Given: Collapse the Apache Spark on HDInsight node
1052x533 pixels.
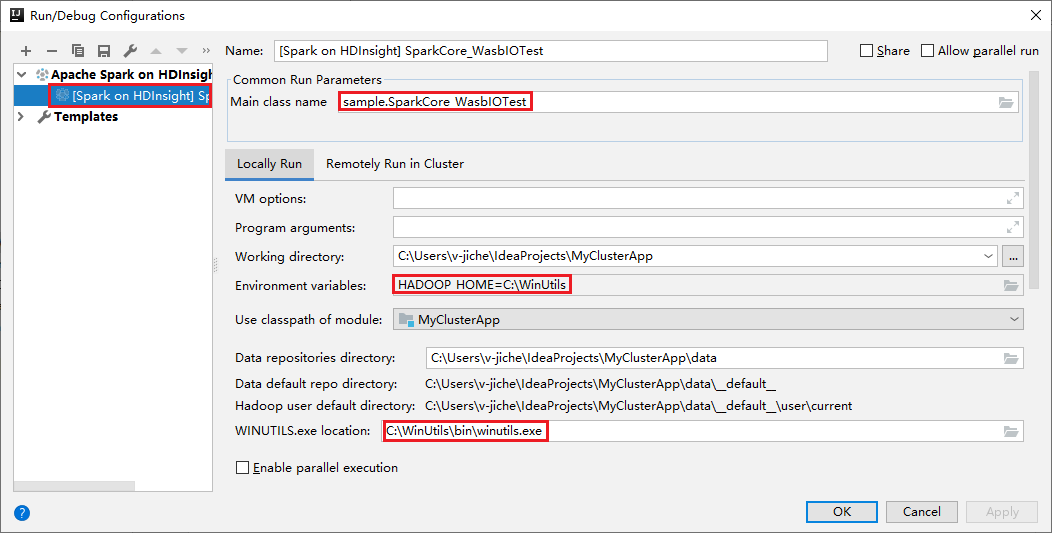Looking at the screenshot, I should point(22,74).
